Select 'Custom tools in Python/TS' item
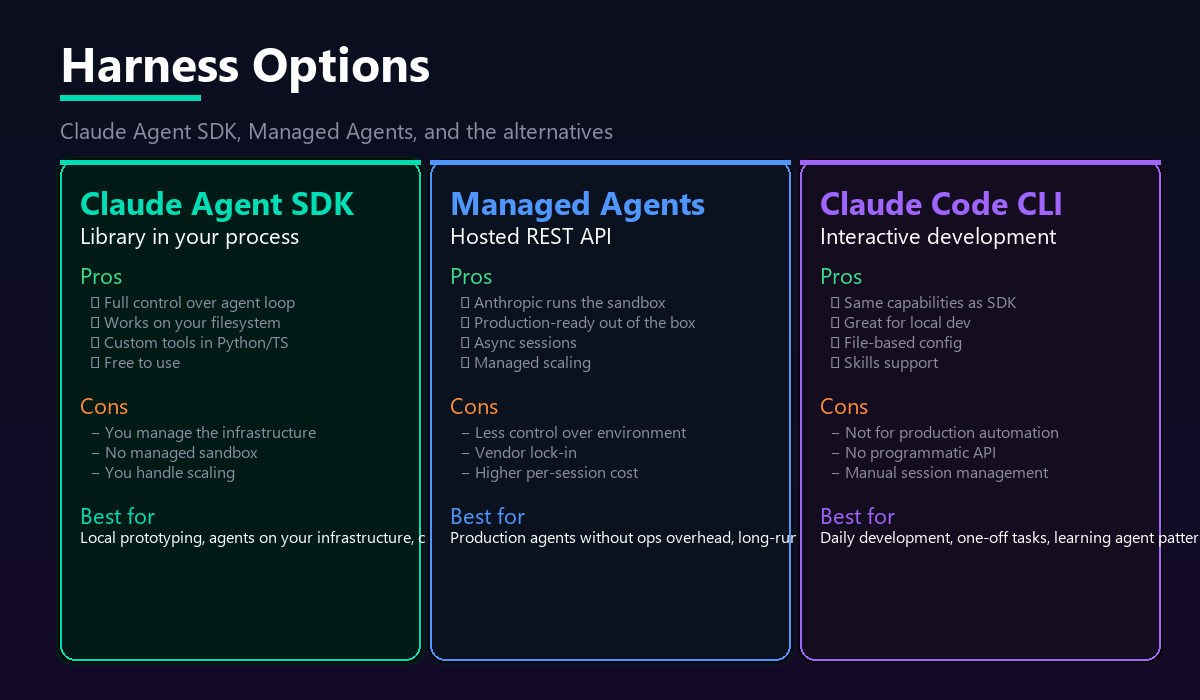The height and width of the screenshot is (700, 1200). point(190,343)
